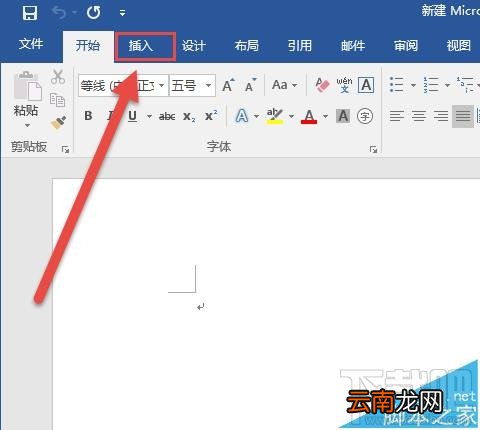Toggle Bold formatting
480x430 pixels.
point(88,116)
